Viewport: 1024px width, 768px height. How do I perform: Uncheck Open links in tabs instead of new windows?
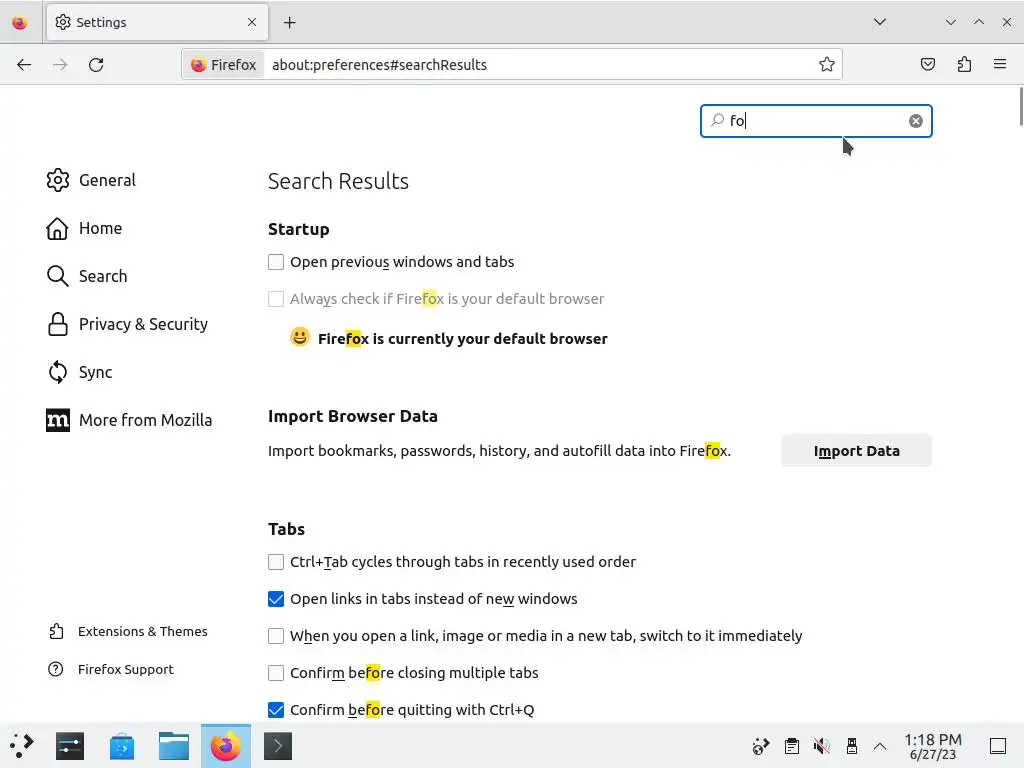coord(276,599)
